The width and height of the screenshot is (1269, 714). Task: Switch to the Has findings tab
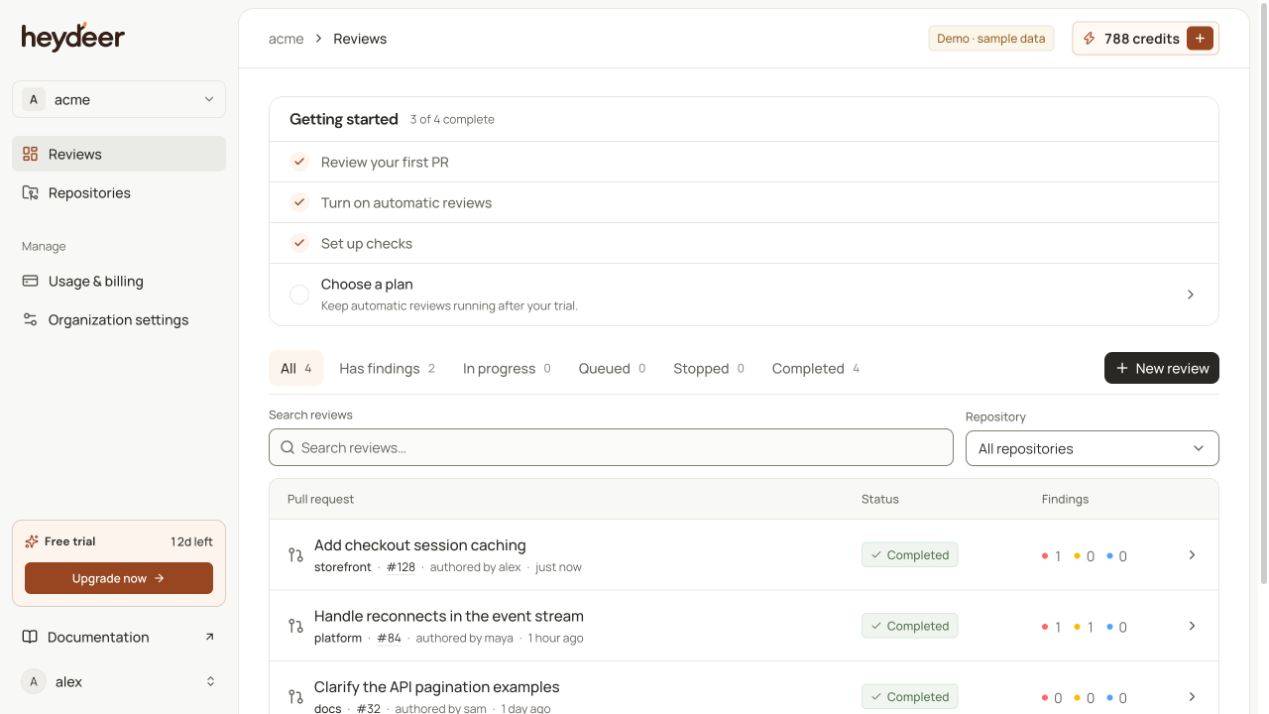387,368
